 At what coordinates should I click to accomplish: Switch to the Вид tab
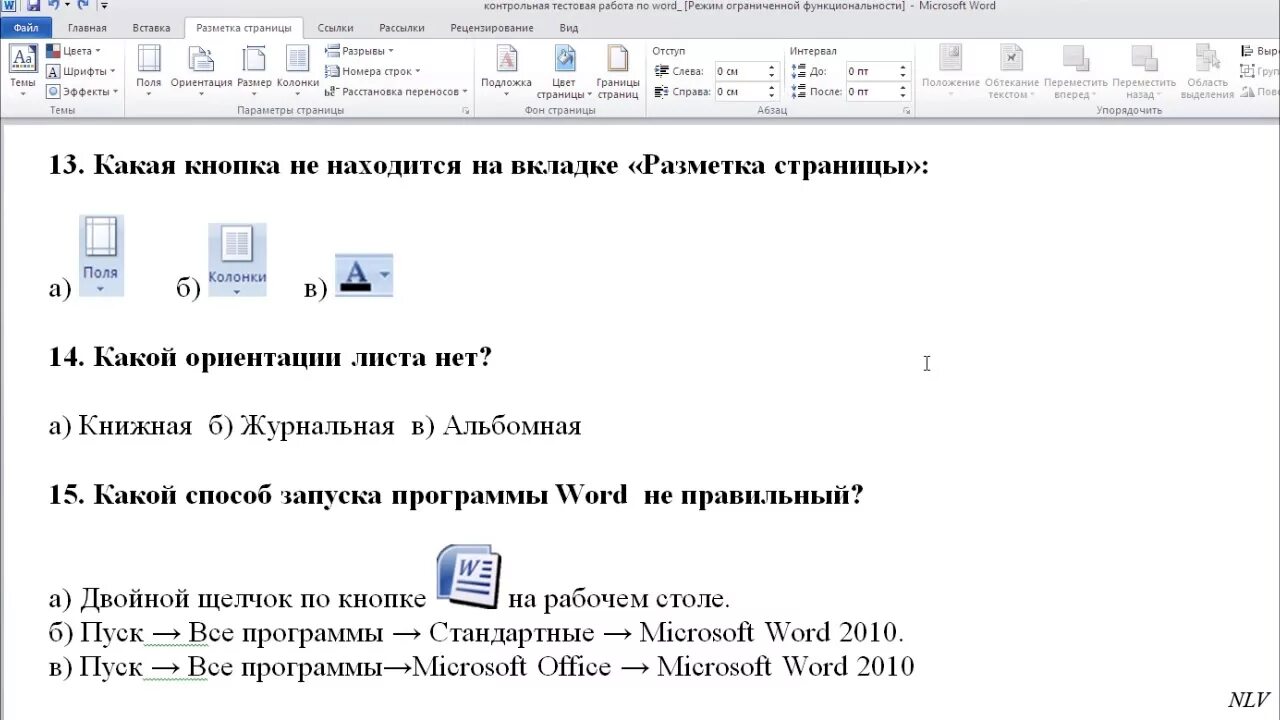point(568,28)
